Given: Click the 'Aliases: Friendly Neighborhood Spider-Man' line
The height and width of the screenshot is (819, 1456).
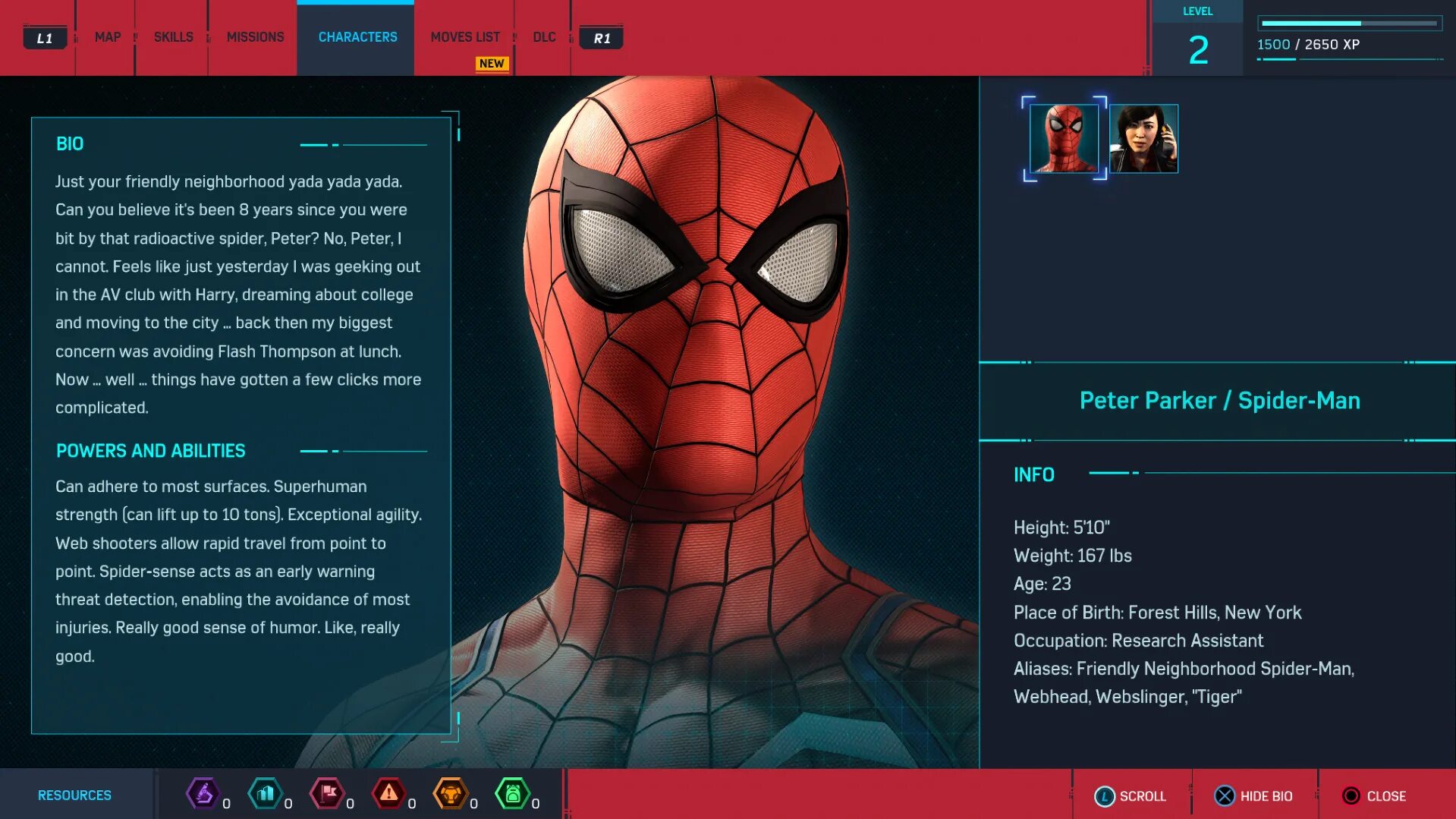Looking at the screenshot, I should [x=1184, y=669].
